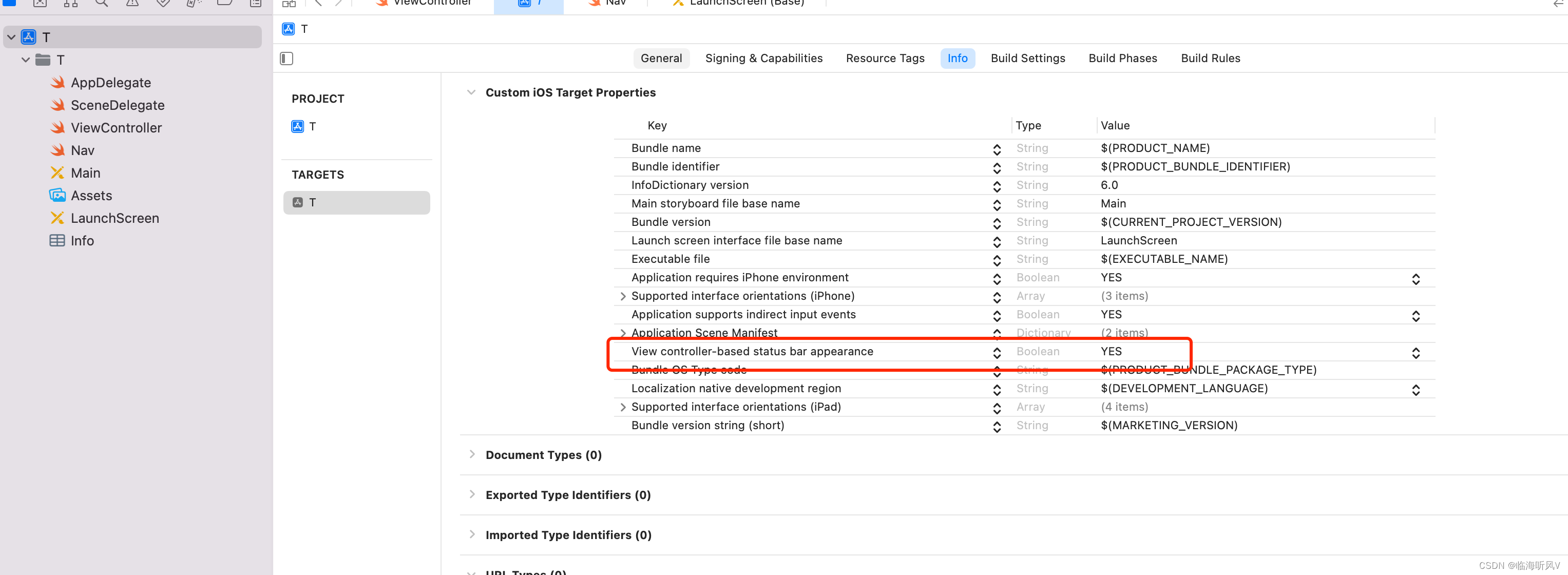Open Build Rules tab

(x=1211, y=59)
